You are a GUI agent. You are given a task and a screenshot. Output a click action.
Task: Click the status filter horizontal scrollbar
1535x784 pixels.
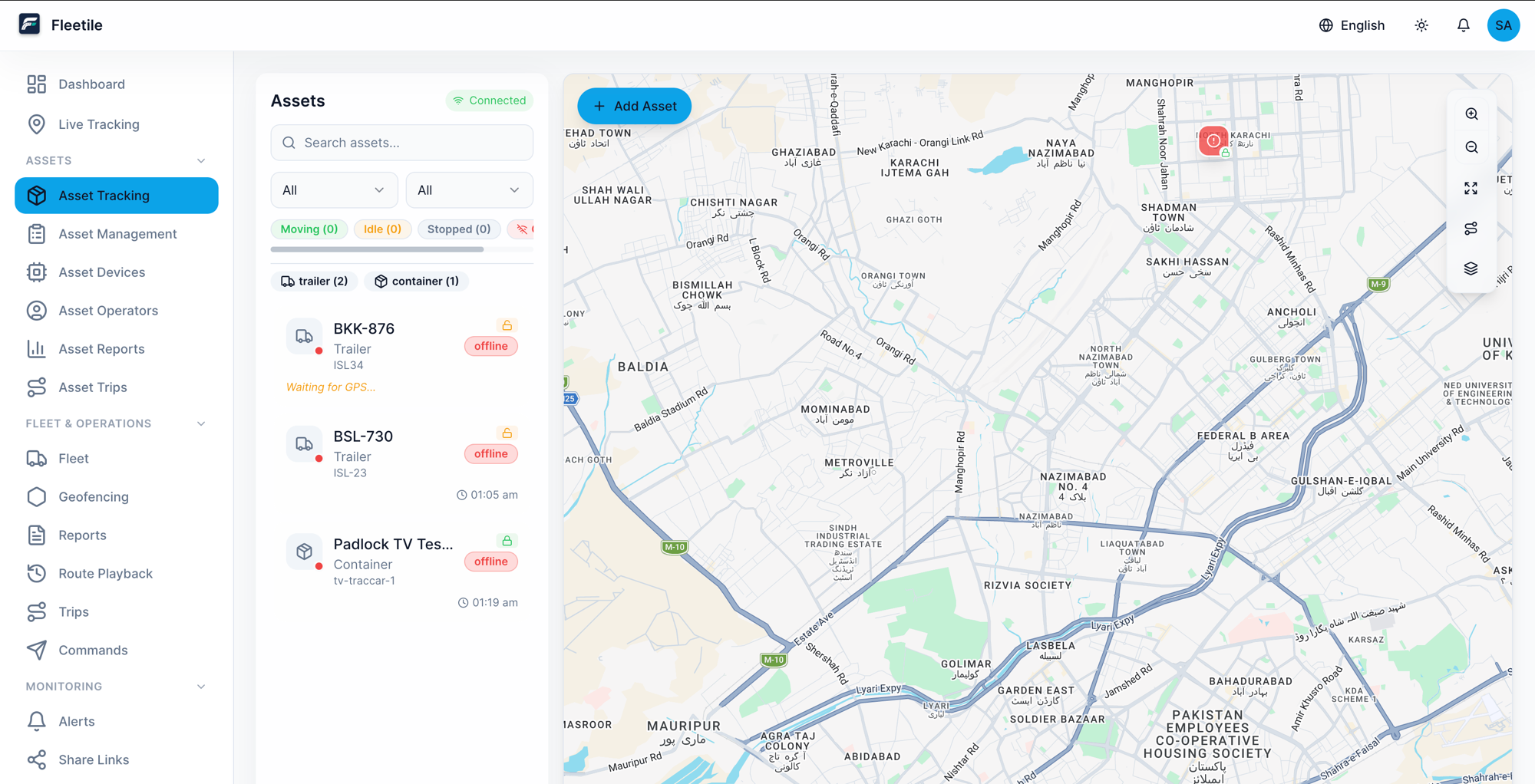coord(377,249)
